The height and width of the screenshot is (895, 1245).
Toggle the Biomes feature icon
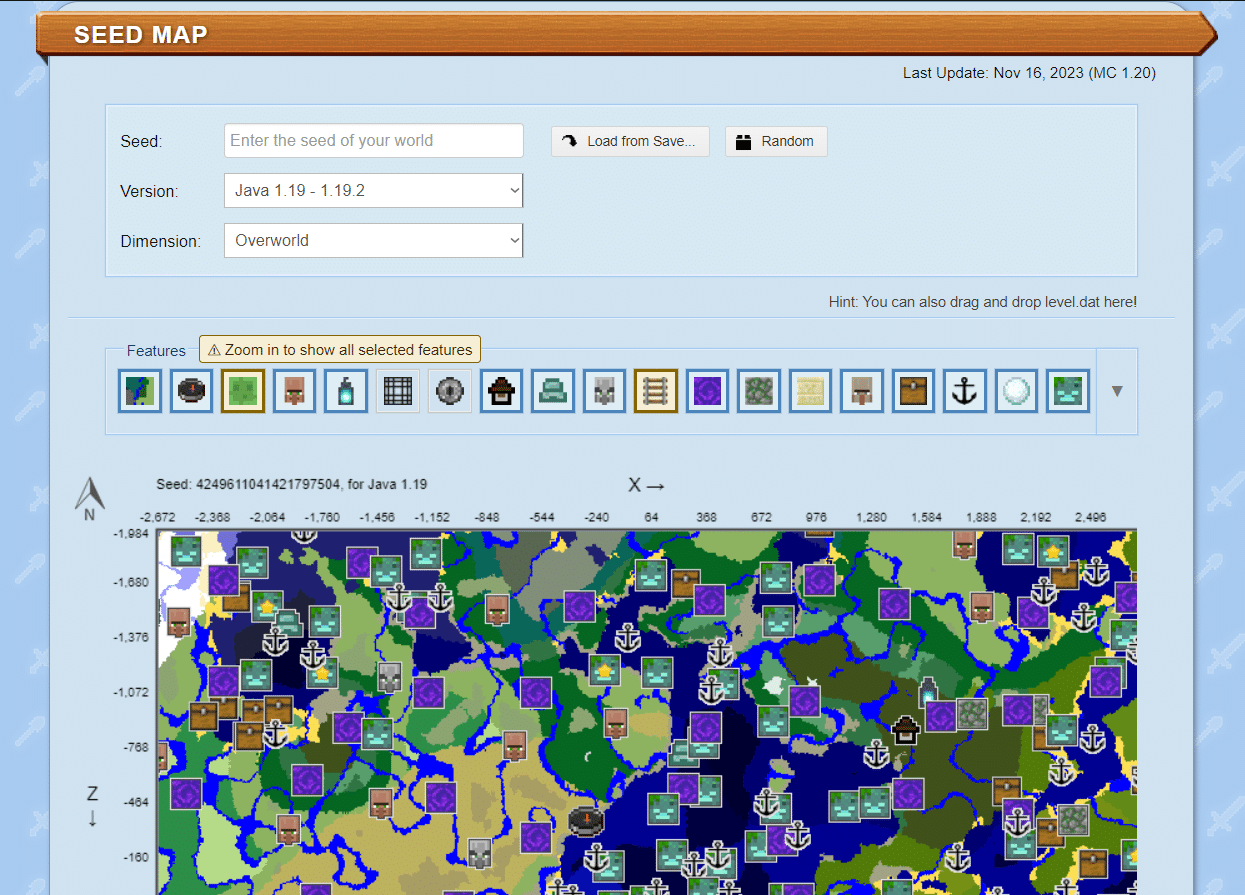click(139, 391)
